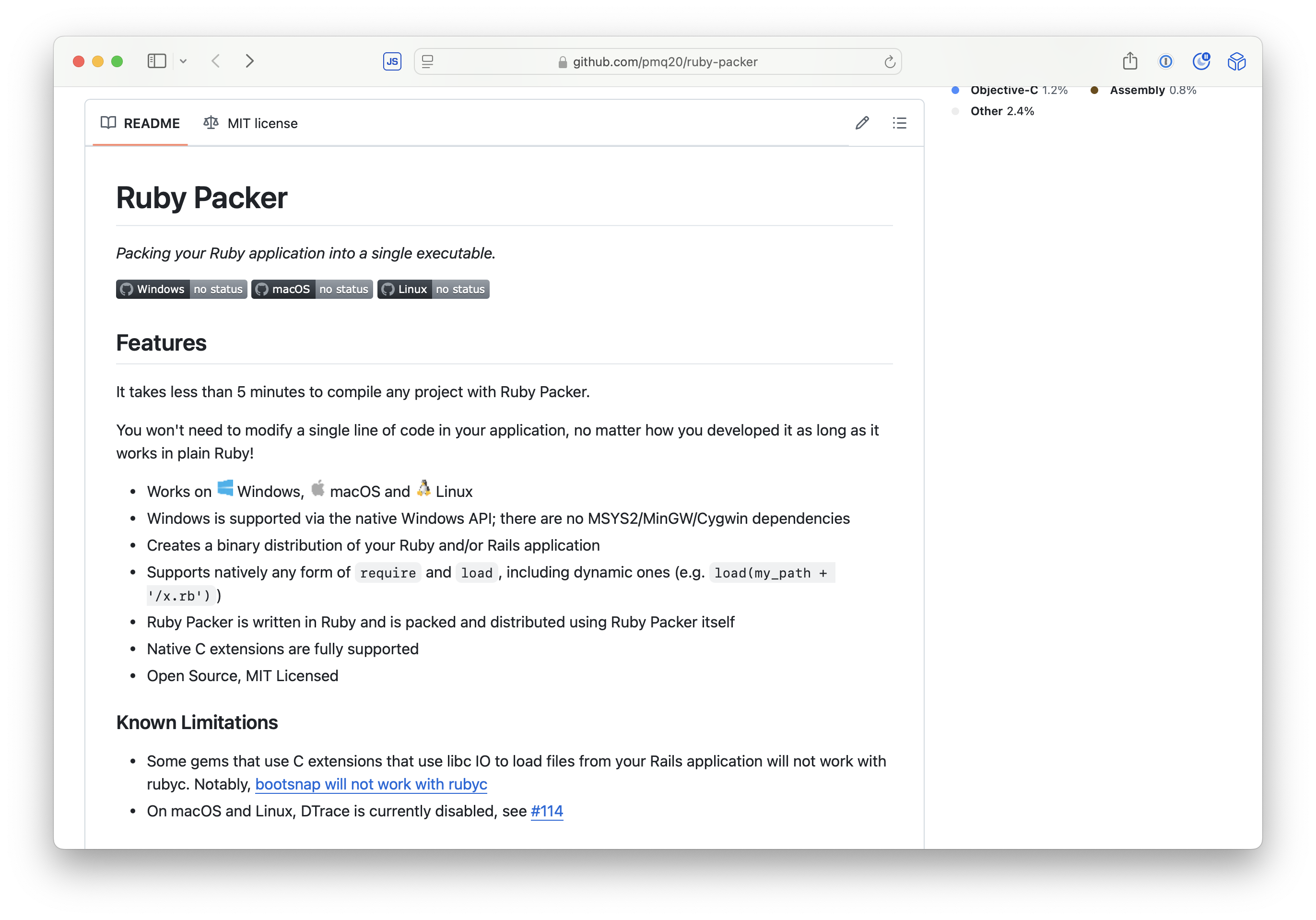Click the green fullscreen window button

pos(117,61)
